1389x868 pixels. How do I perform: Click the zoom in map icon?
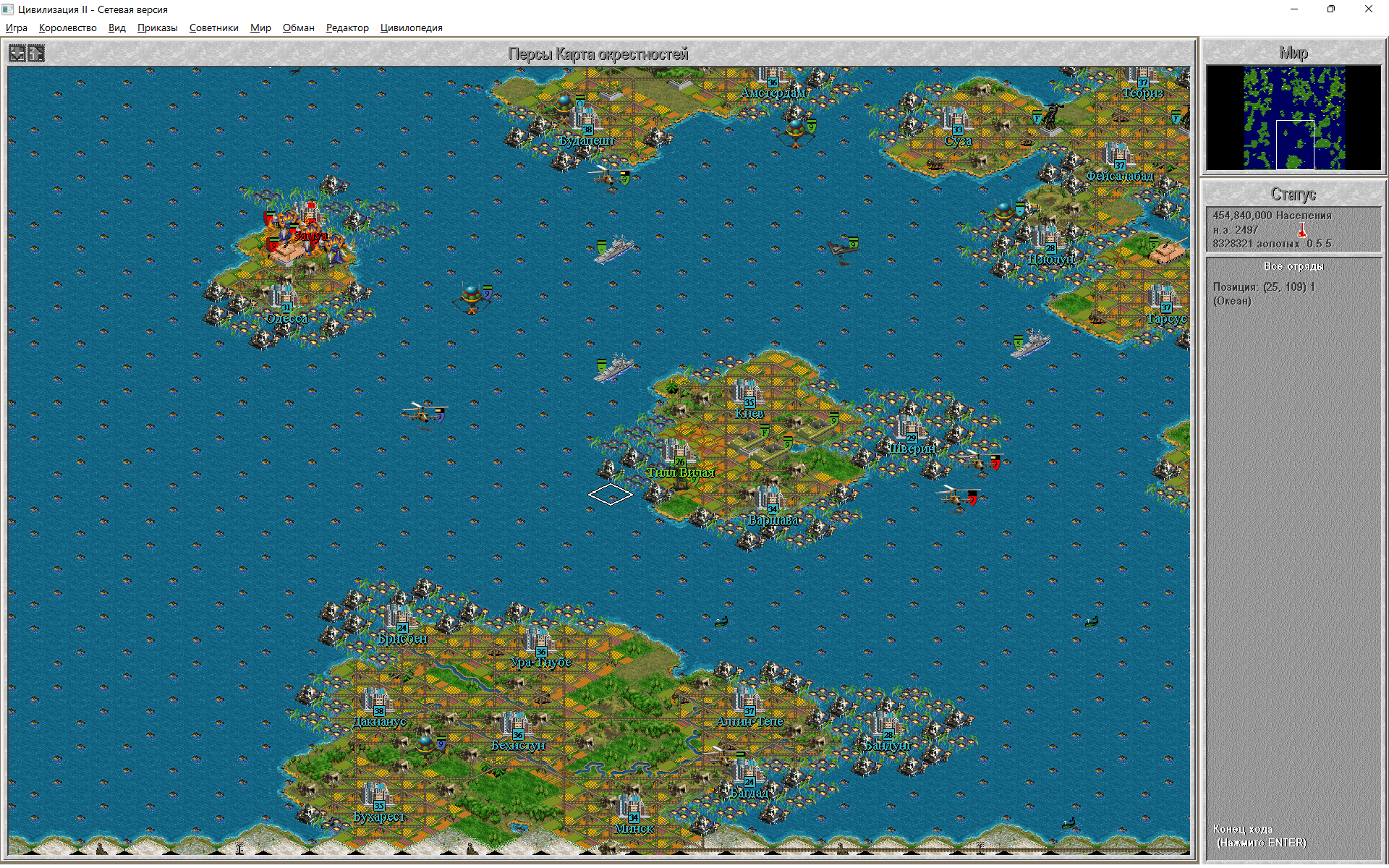pyautogui.click(x=35, y=53)
